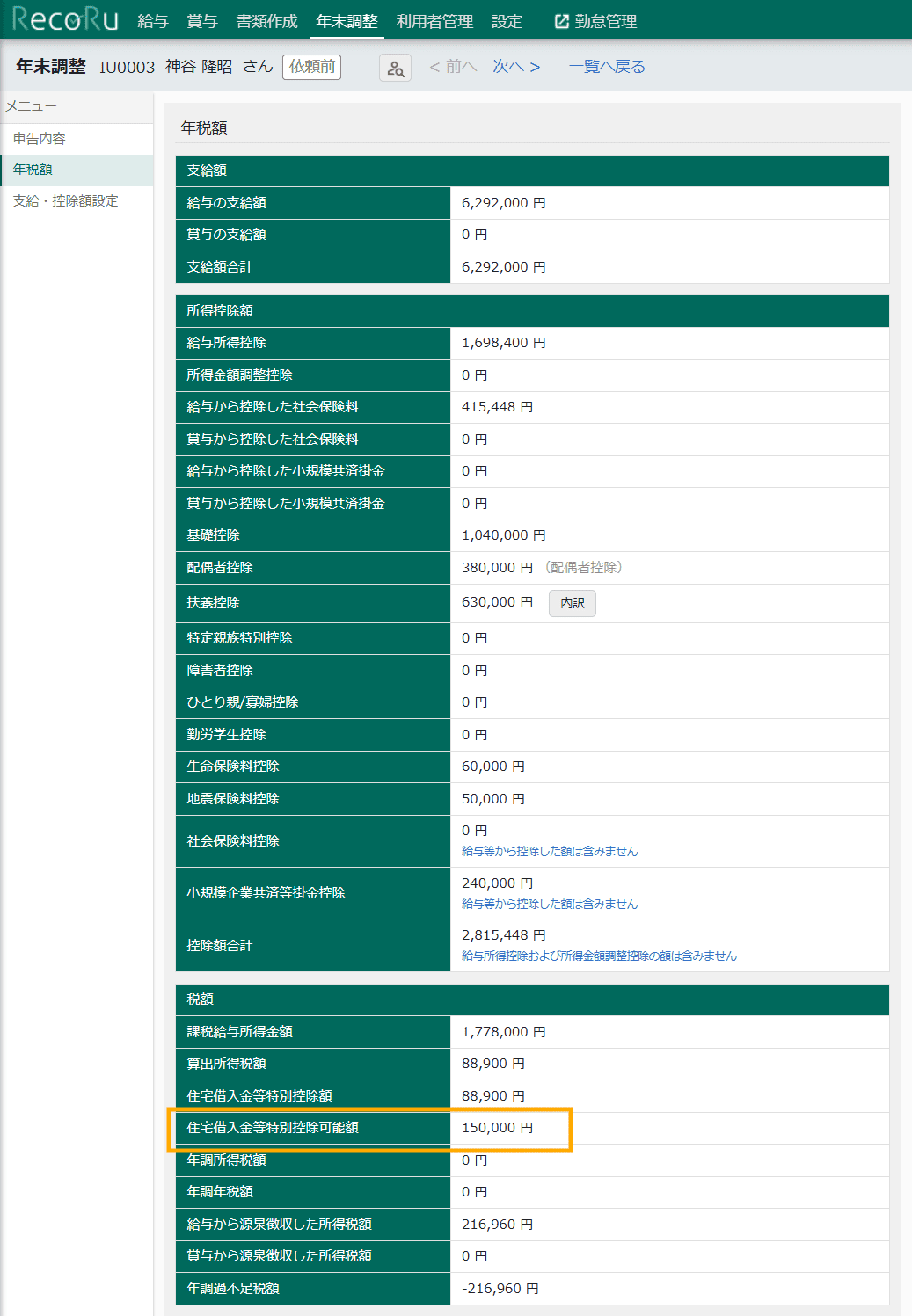Image resolution: width=912 pixels, height=1316 pixels.
Task: Click the 216,960 円 源泉徴収 value
Action: click(x=497, y=1225)
